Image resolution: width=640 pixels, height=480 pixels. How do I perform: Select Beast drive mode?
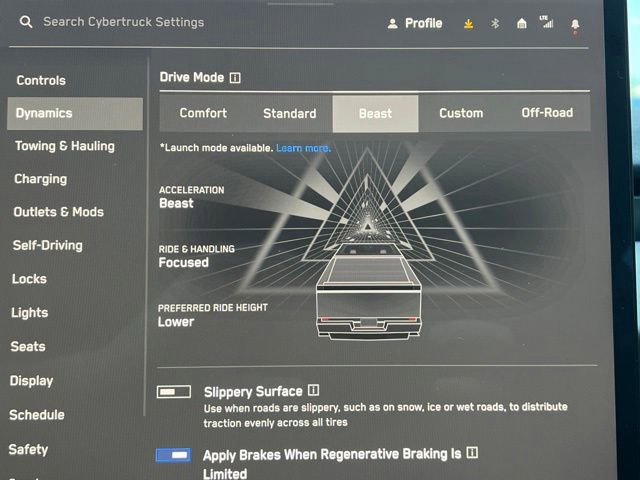[376, 113]
